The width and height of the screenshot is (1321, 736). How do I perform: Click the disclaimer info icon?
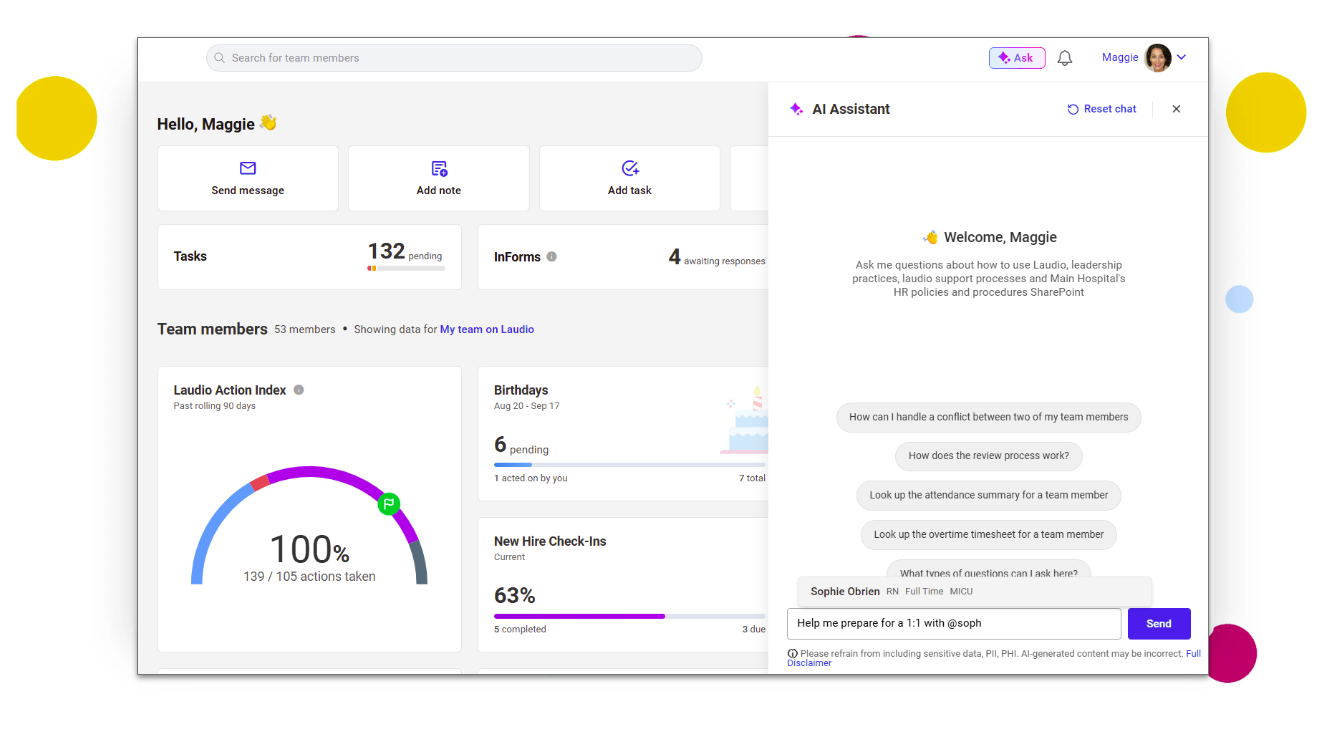click(793, 654)
